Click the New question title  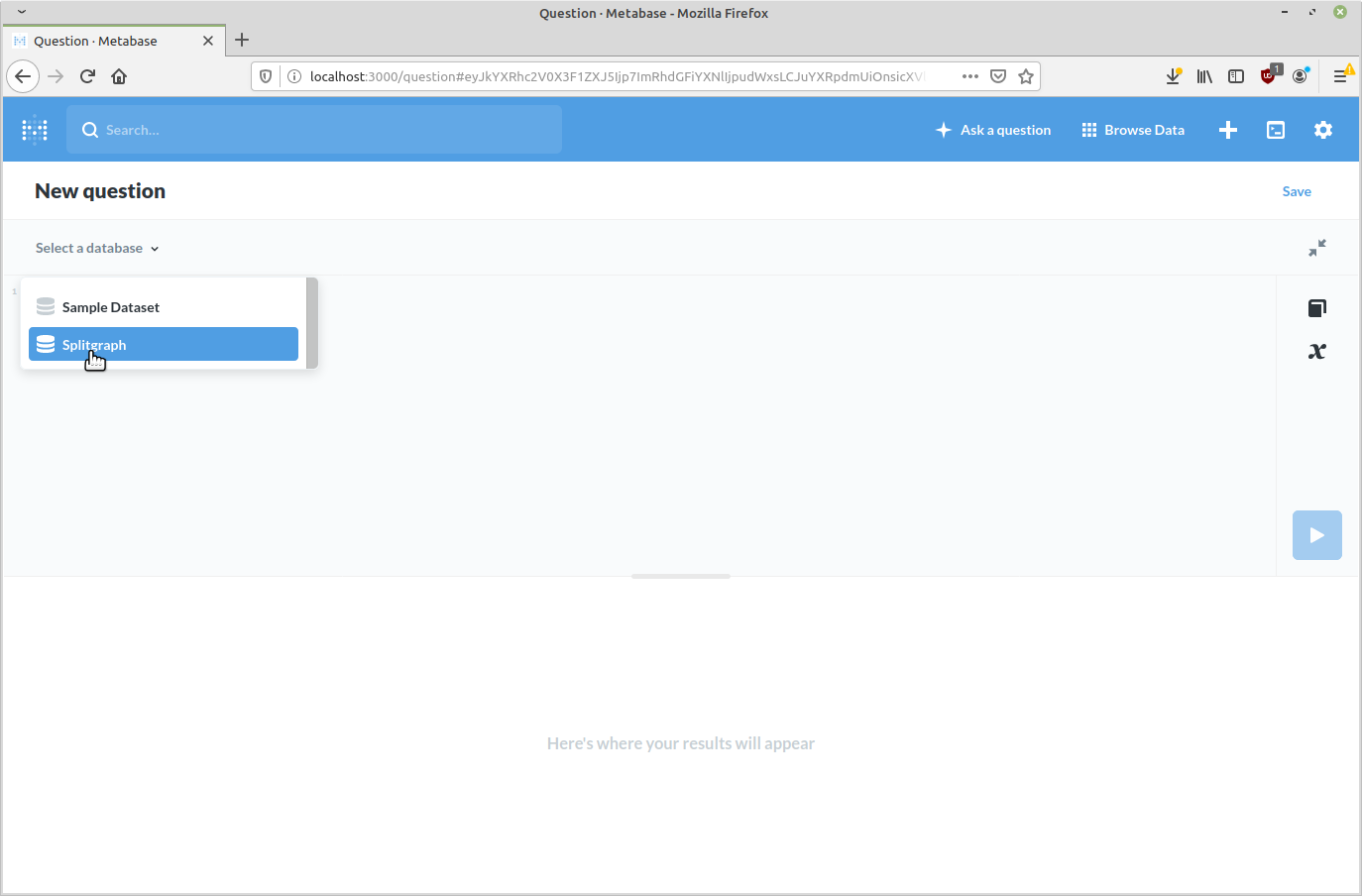tap(100, 191)
